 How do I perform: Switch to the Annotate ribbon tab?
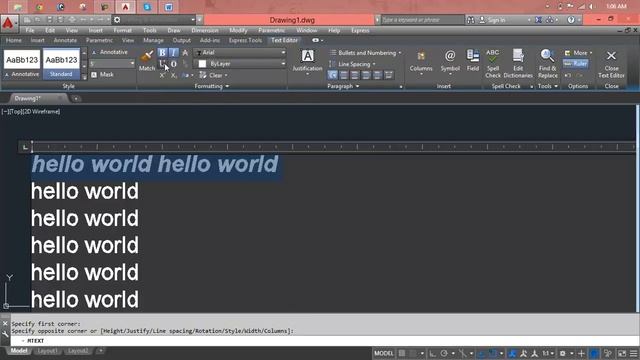[65, 40]
